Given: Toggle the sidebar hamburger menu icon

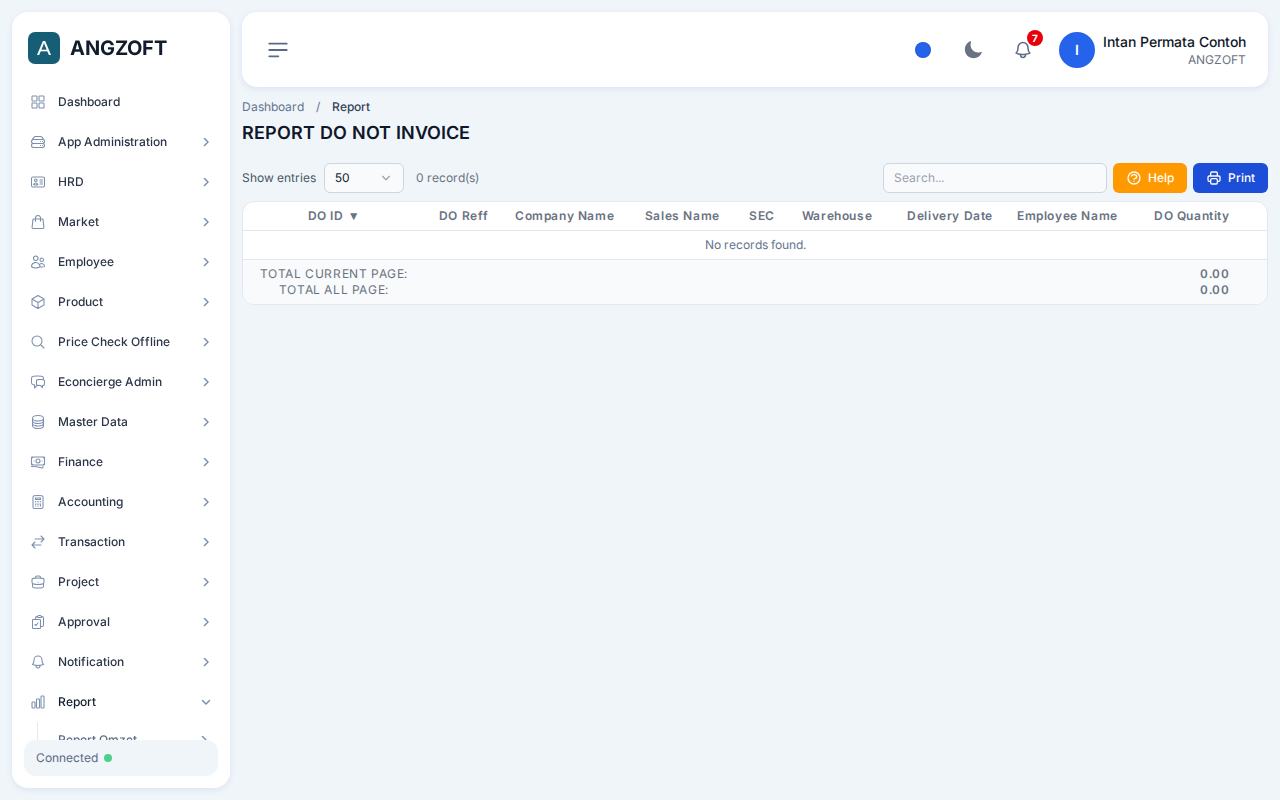Looking at the screenshot, I should (x=278, y=50).
